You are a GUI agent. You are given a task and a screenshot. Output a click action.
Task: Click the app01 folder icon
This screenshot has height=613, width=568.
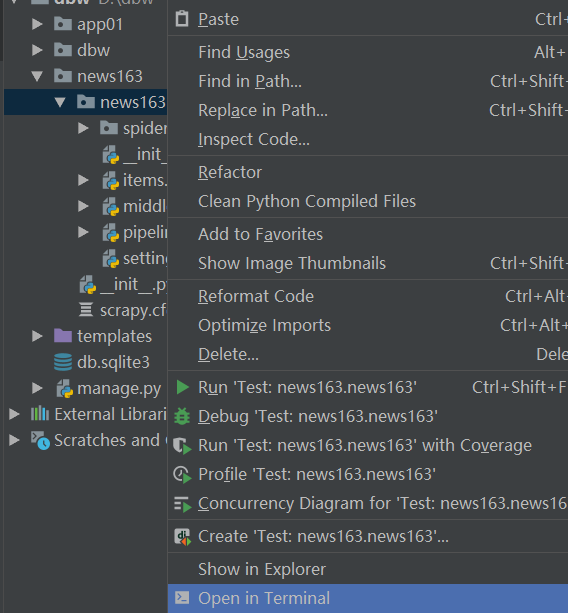[x=63, y=24]
